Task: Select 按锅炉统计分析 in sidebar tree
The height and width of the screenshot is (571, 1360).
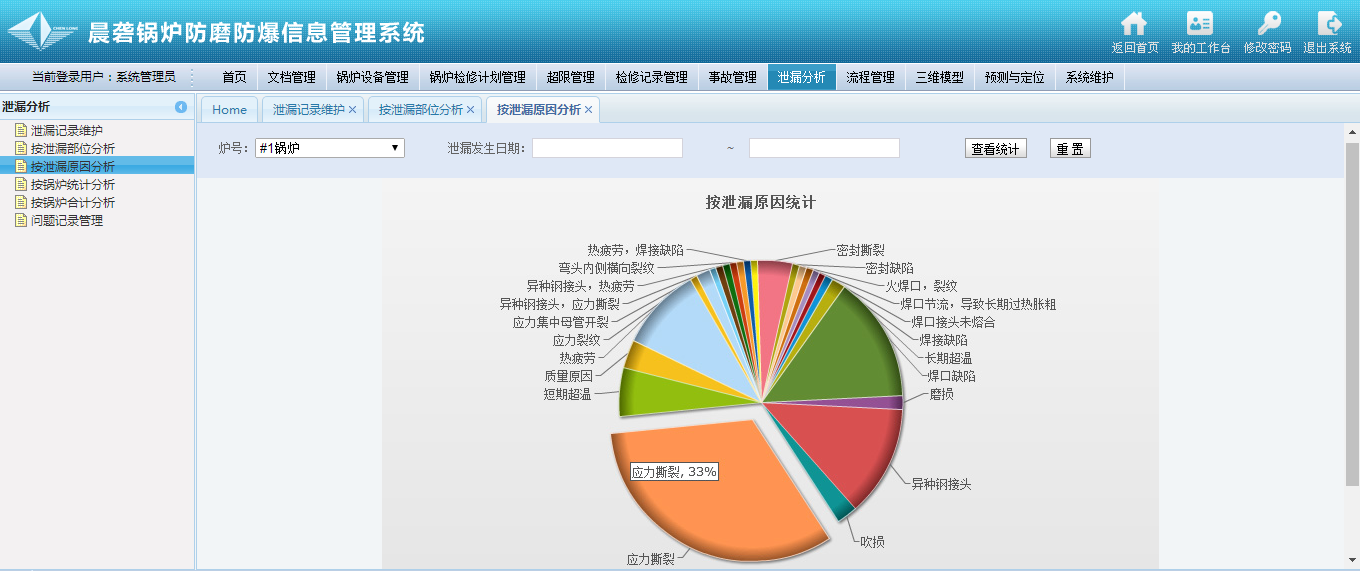Action: 72,185
